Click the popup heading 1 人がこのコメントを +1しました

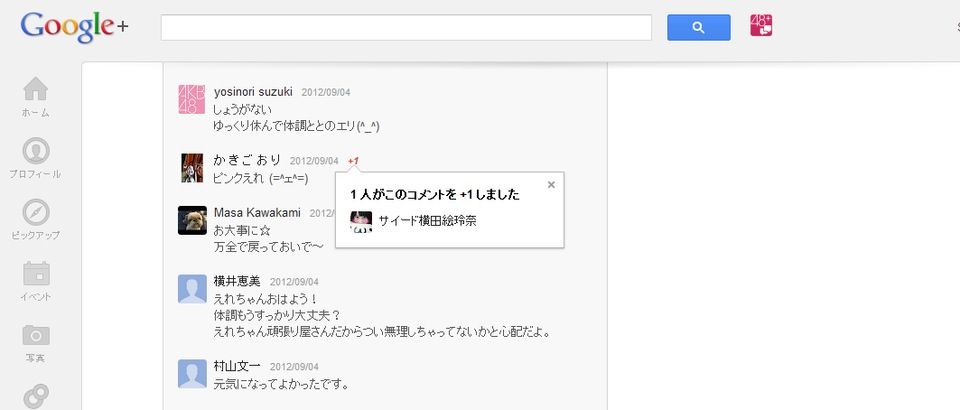[435, 195]
